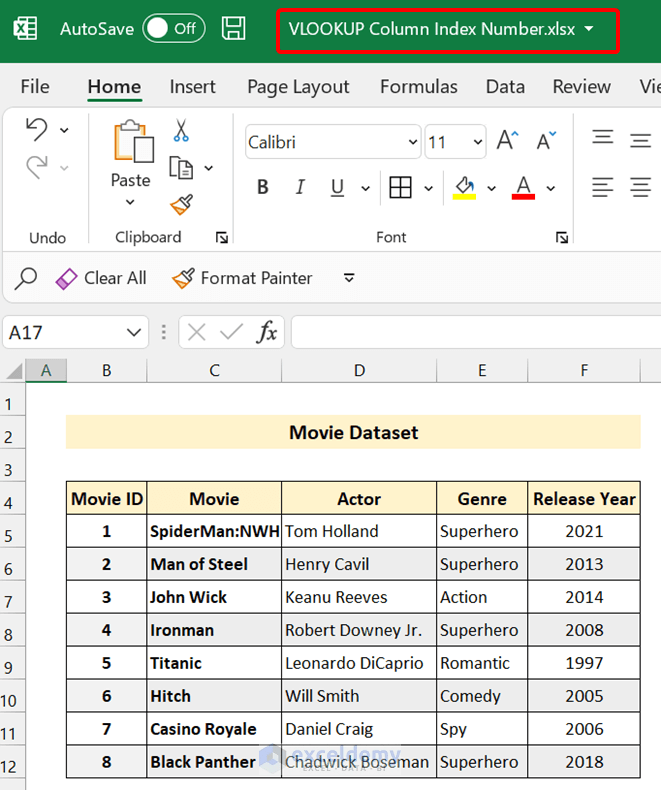The height and width of the screenshot is (790, 661).
Task: Toggle the AutoSave switch
Action: (174, 29)
